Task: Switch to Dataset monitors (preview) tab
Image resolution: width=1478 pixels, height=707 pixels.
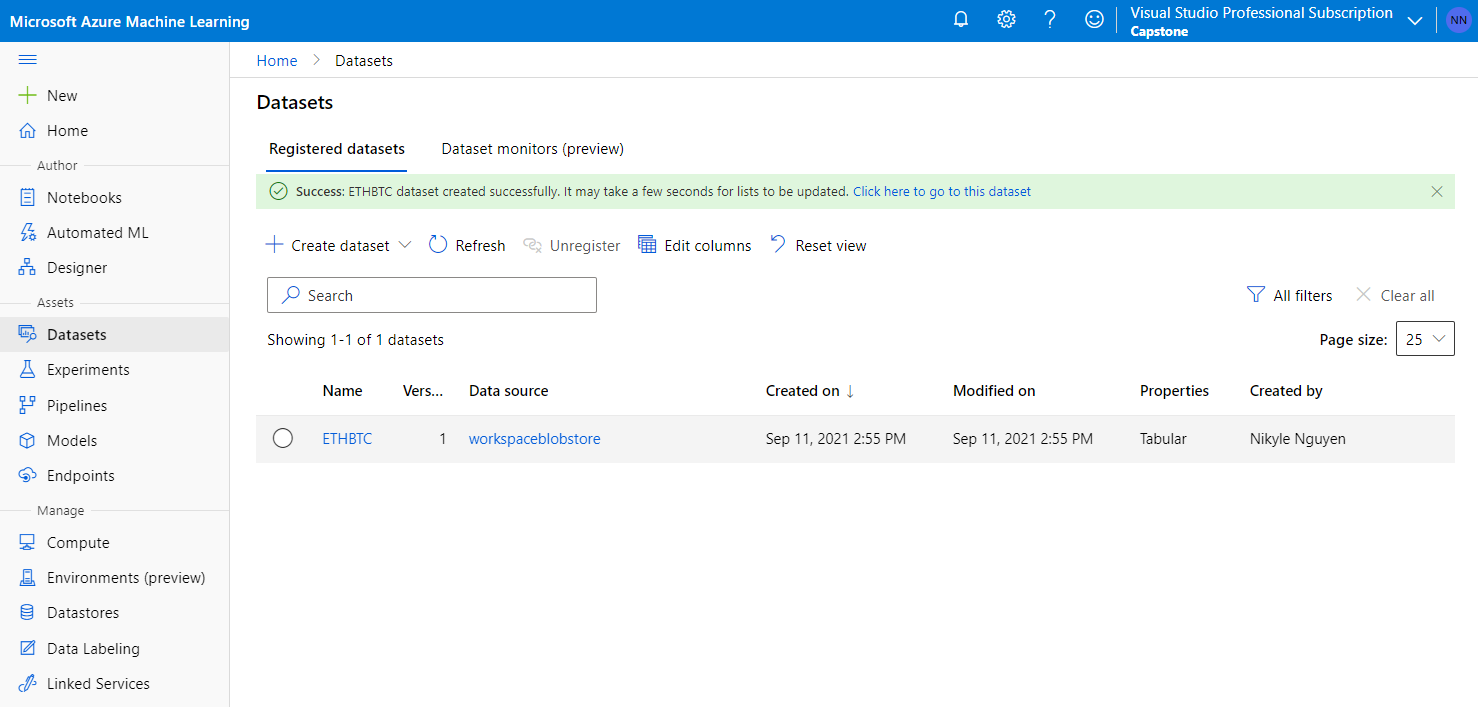Action: point(533,149)
